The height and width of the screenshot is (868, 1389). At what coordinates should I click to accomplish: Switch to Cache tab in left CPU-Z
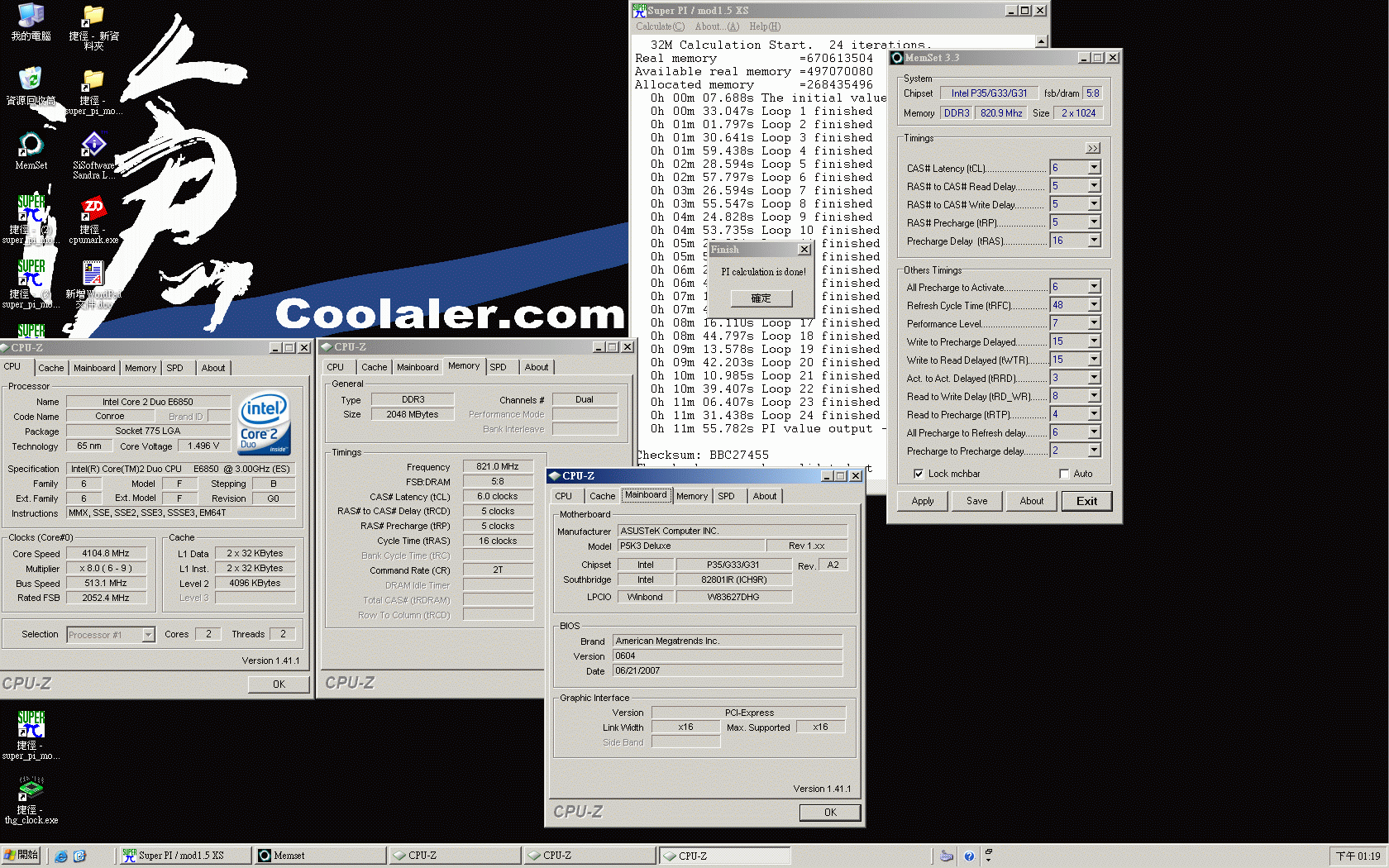50,368
